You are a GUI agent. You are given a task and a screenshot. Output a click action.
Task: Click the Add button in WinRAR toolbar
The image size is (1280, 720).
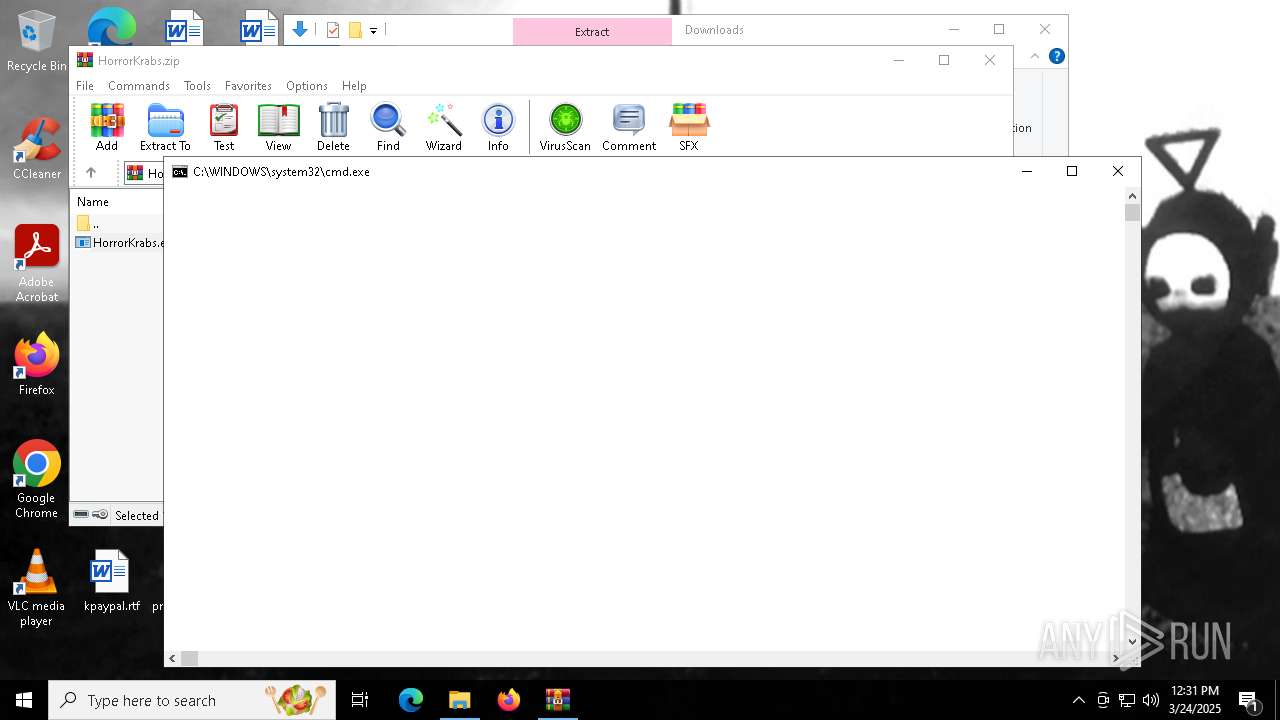click(x=107, y=127)
